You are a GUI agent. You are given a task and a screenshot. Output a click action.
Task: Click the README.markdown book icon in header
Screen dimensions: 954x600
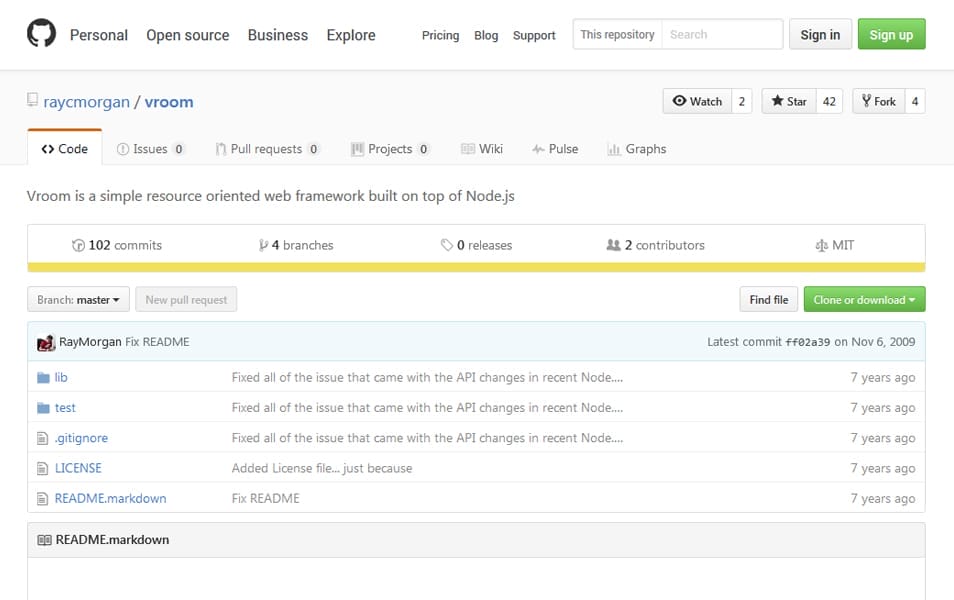click(x=44, y=540)
